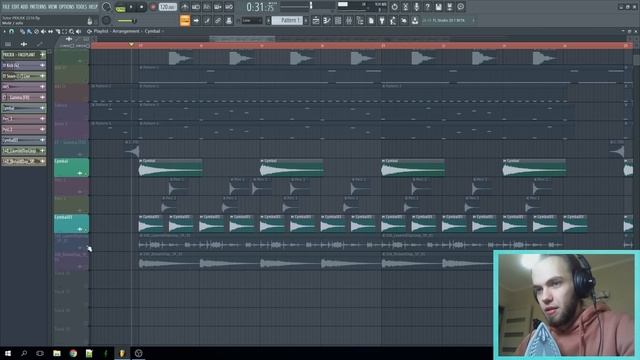This screenshot has height=360, width=640.
Task: Toggle the countdown before recording icon
Action: coord(207,7)
